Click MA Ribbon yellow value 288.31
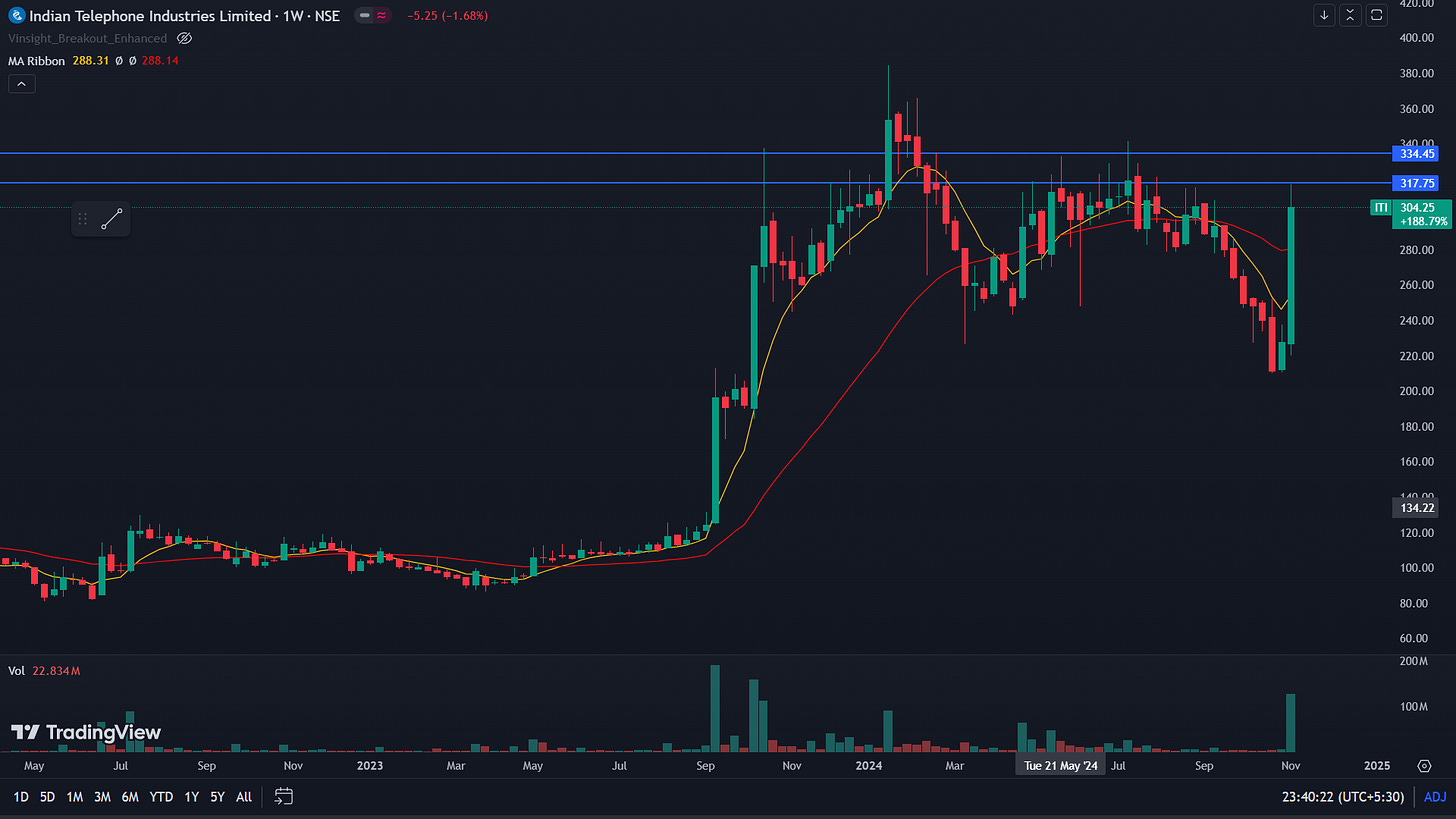This screenshot has height=819, width=1456. [91, 61]
